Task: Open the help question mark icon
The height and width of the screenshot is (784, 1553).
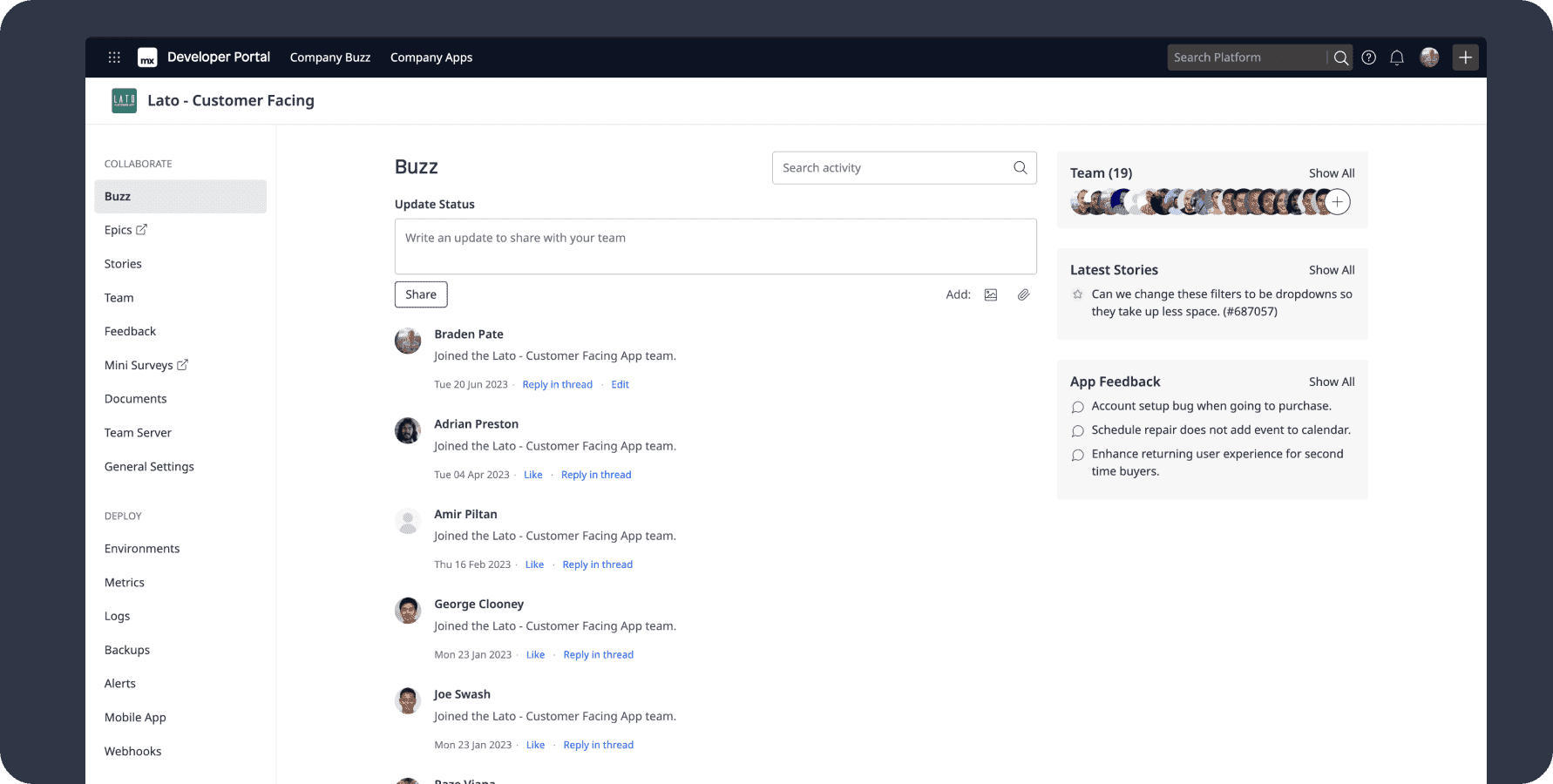Action: point(1369,57)
